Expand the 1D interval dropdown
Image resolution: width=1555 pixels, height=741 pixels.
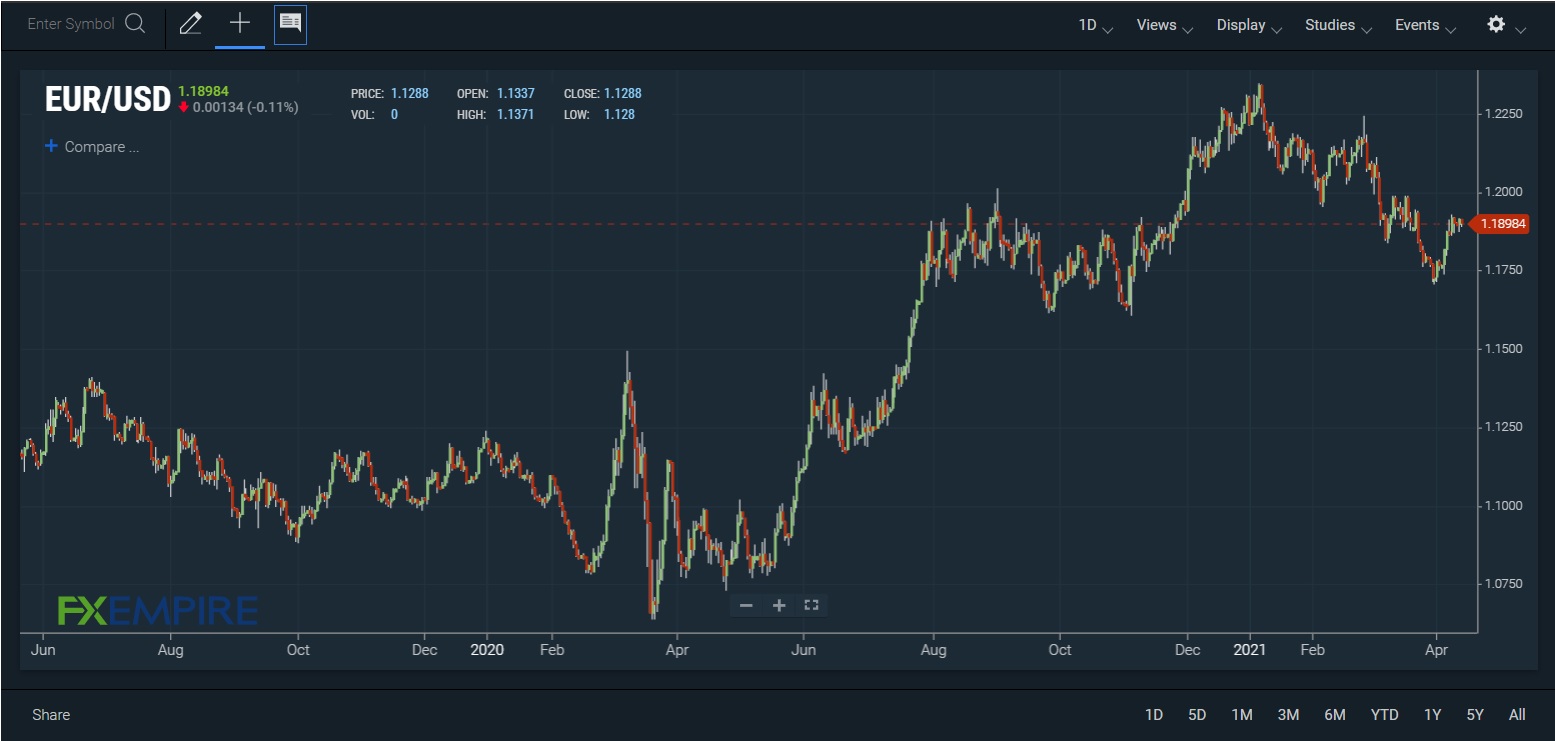(1095, 26)
